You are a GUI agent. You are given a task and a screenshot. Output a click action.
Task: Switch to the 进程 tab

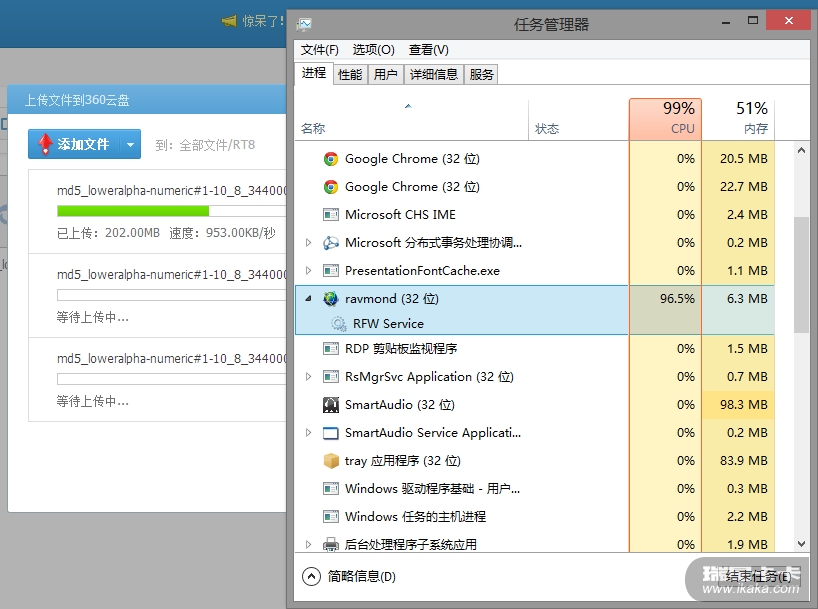tap(314, 73)
